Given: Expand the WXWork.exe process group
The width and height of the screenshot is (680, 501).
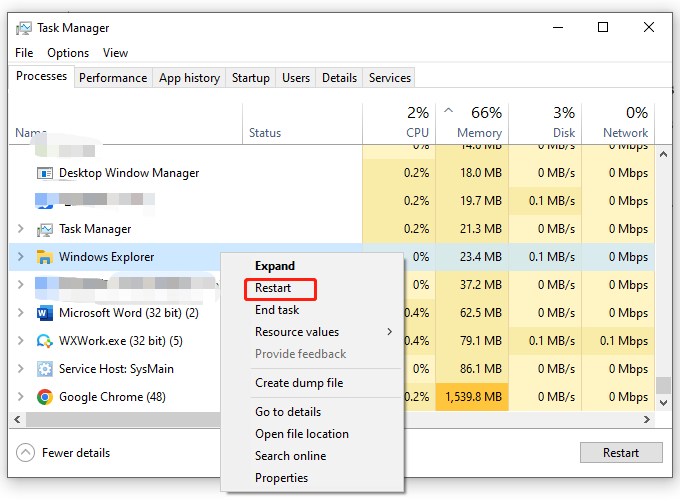Looking at the screenshot, I should click(20, 341).
